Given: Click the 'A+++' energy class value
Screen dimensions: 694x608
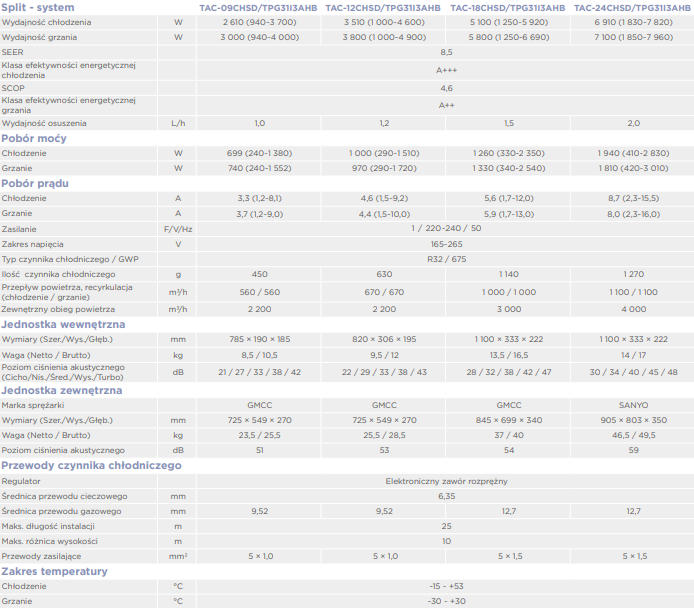Looking at the screenshot, I should (x=446, y=70).
